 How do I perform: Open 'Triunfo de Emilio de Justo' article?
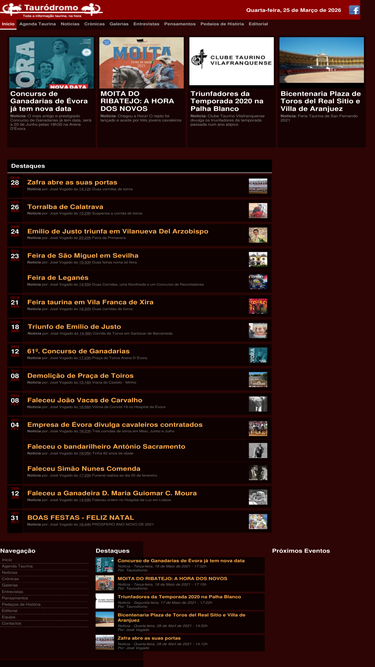[x=74, y=327]
